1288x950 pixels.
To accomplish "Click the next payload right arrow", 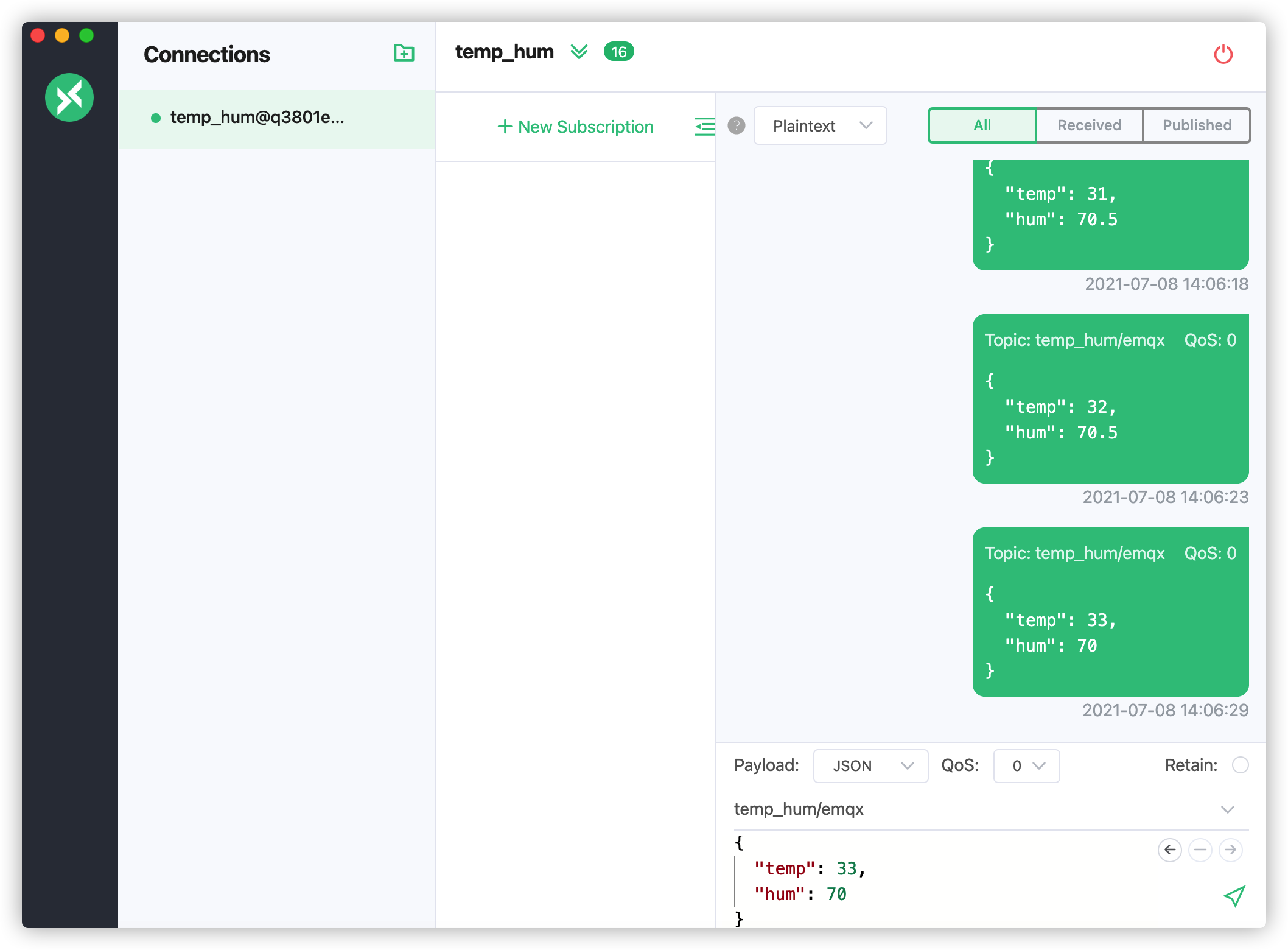I will click(x=1231, y=850).
